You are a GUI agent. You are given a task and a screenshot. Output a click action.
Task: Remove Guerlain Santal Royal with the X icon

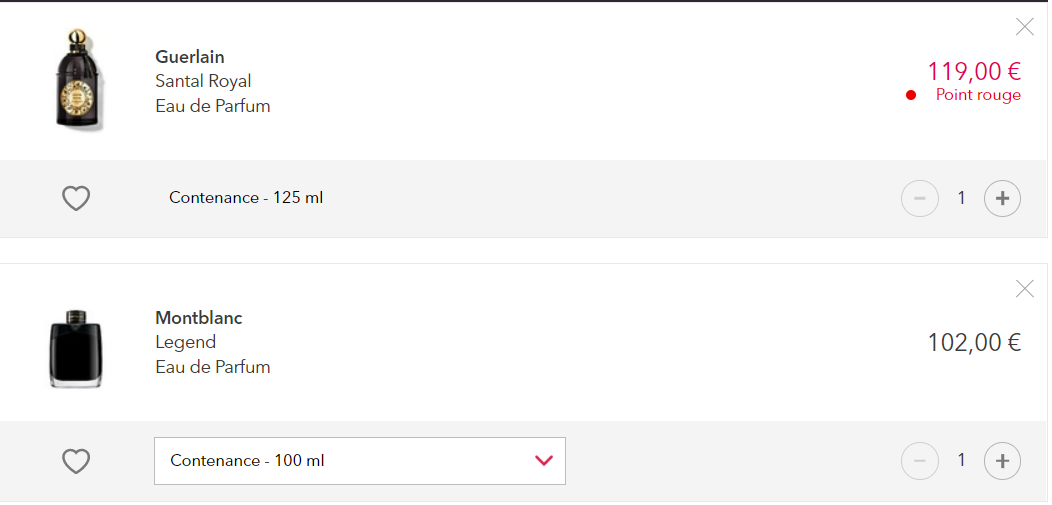(1024, 27)
